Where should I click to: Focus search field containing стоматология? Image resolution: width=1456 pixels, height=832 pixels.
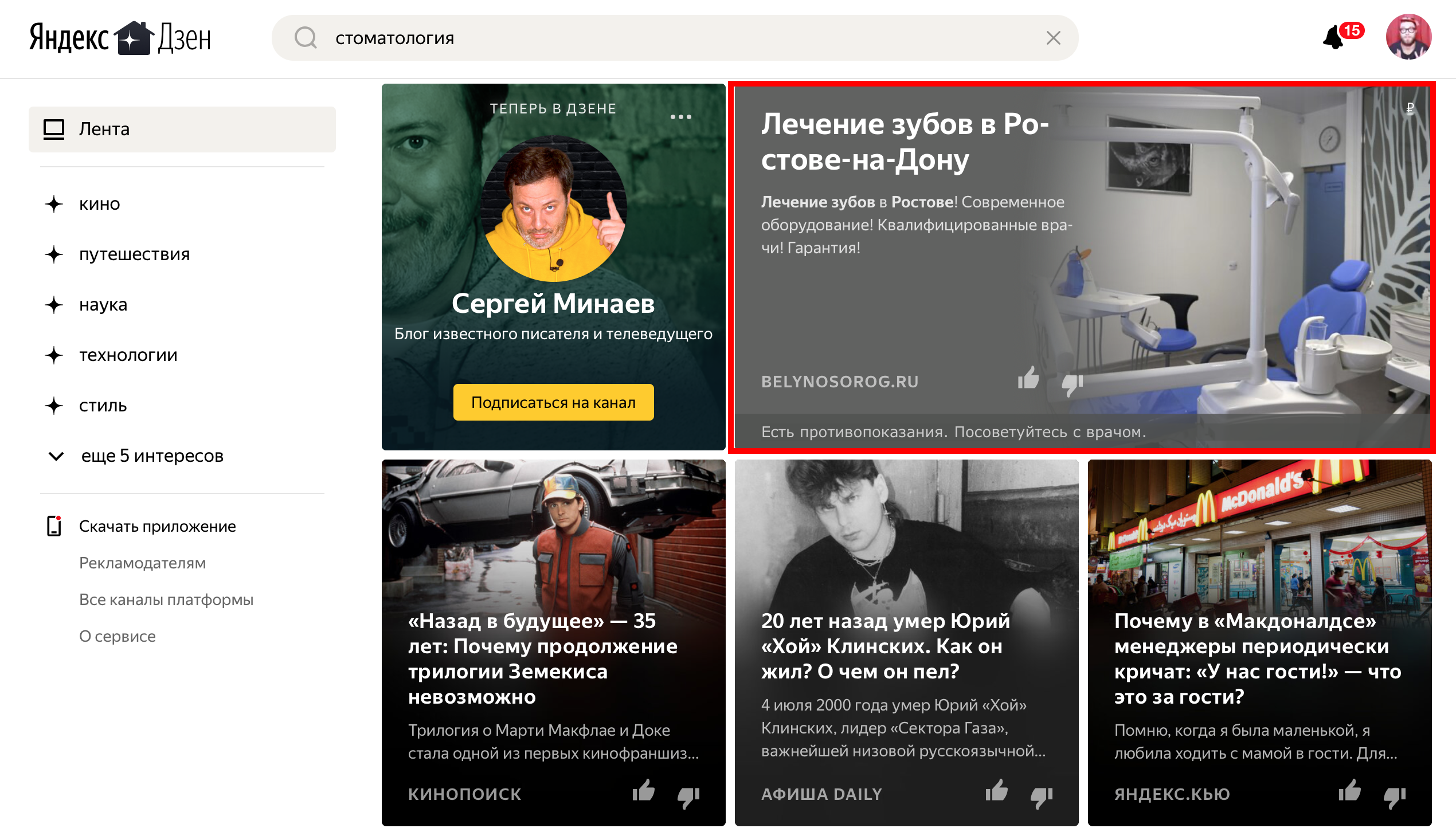(x=675, y=38)
